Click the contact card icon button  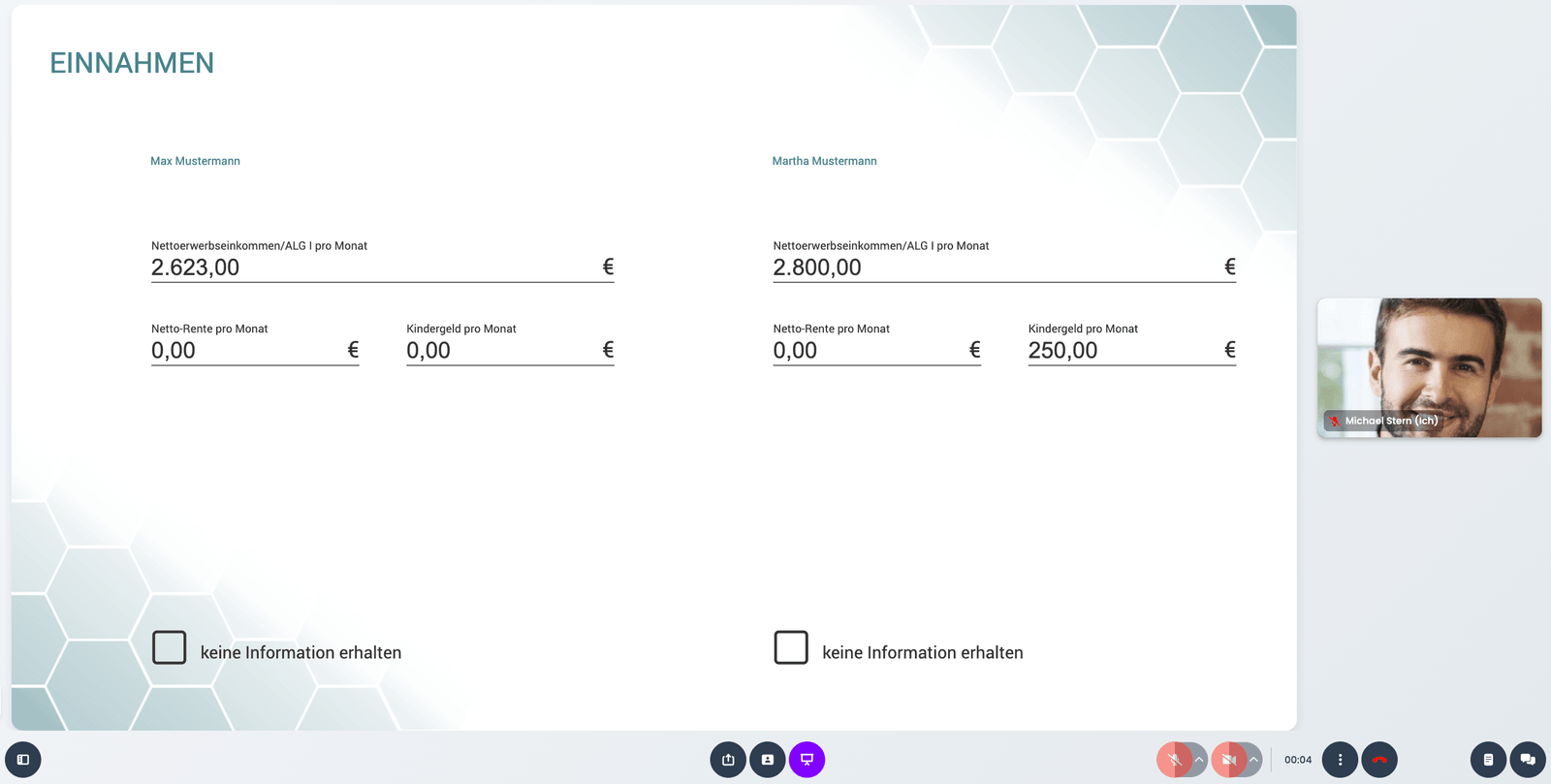[x=768, y=760]
